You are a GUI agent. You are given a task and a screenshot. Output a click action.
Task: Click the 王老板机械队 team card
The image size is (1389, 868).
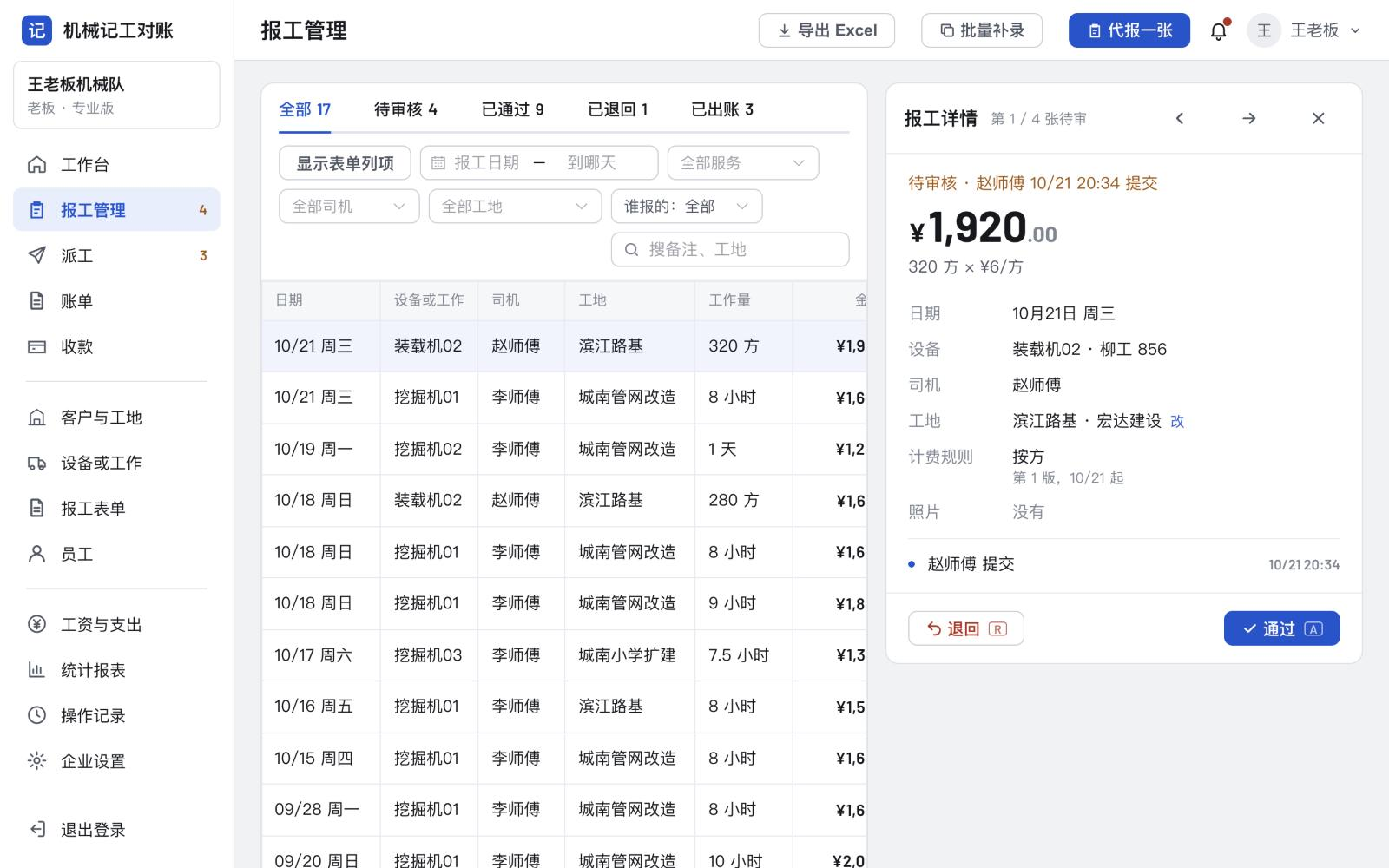point(116,95)
